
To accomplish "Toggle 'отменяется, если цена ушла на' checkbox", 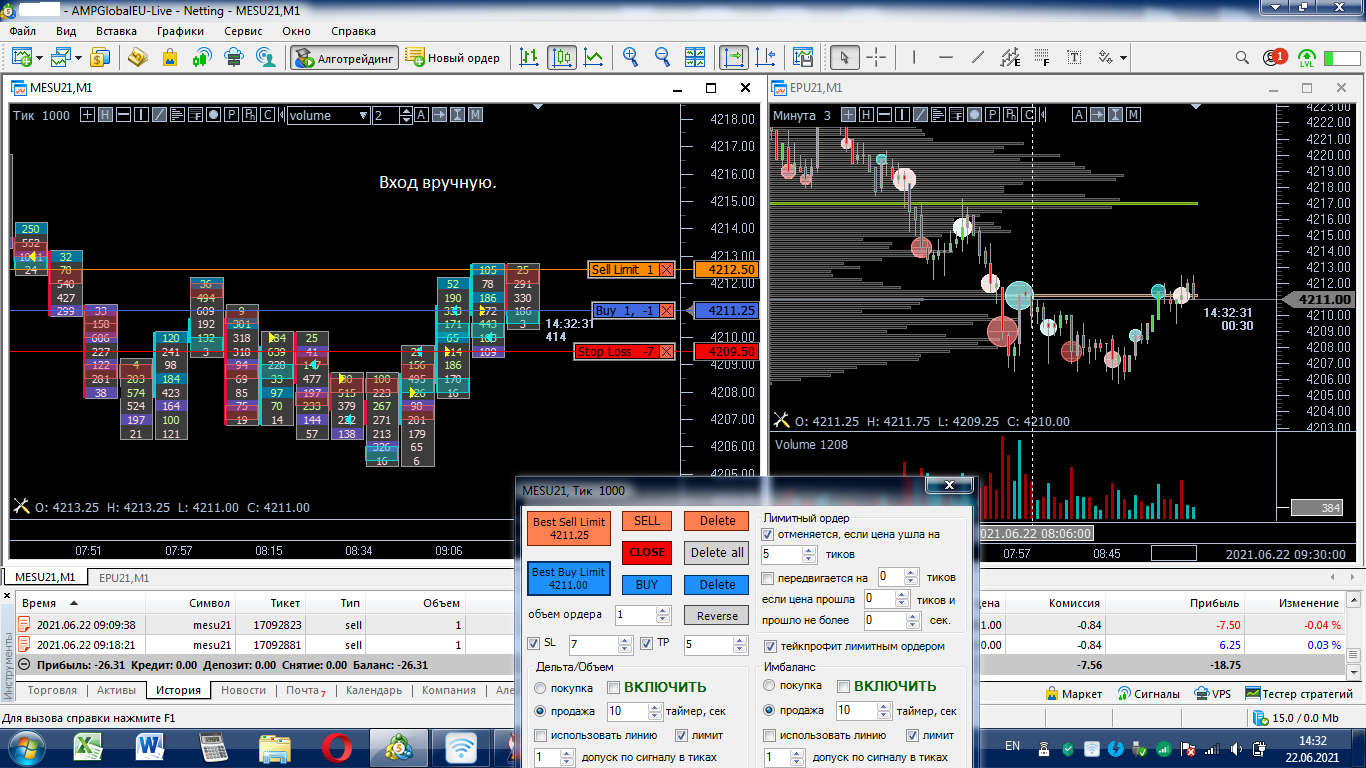I will [x=768, y=535].
